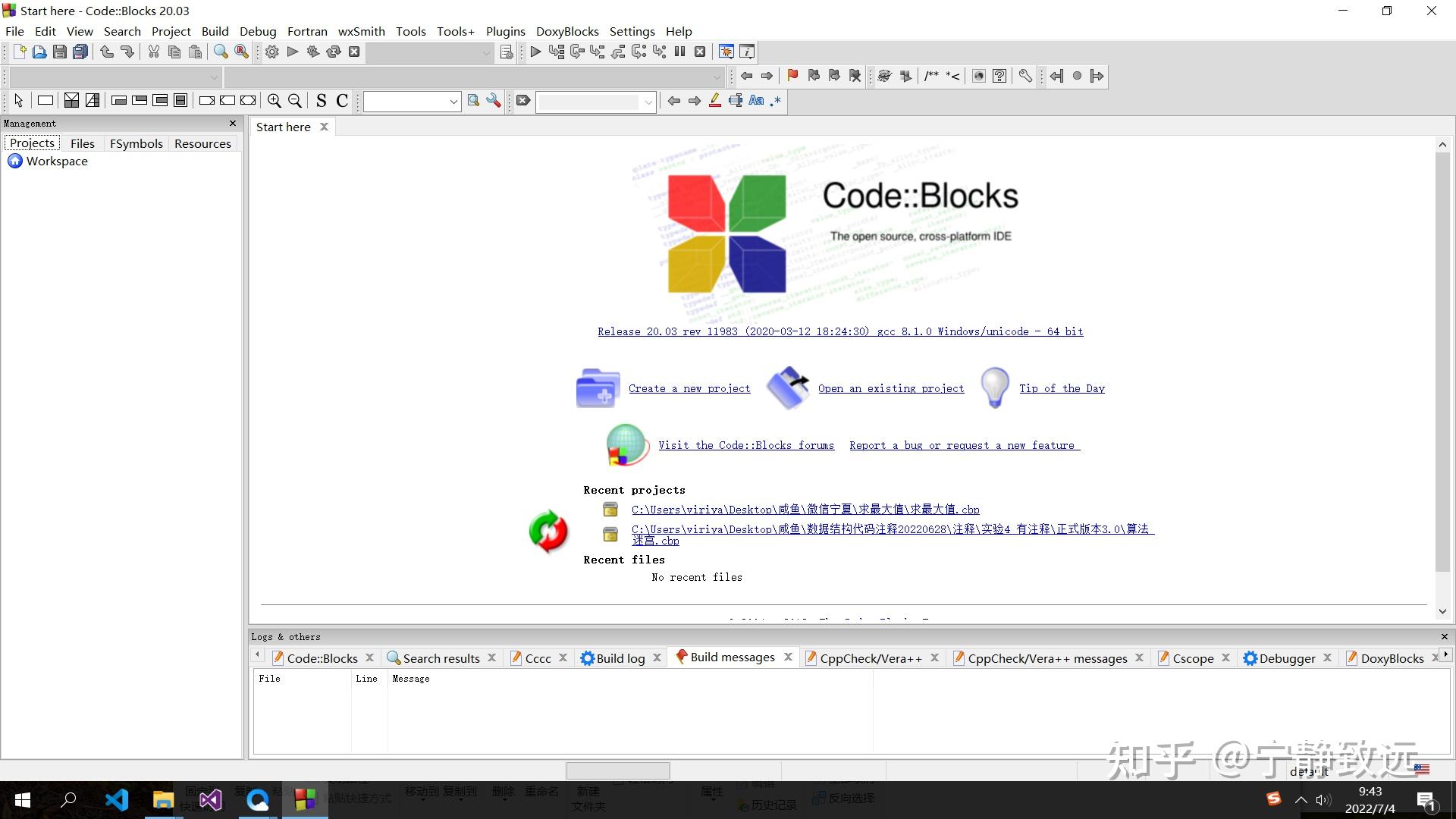Toggle regular expression .* search option

776,100
